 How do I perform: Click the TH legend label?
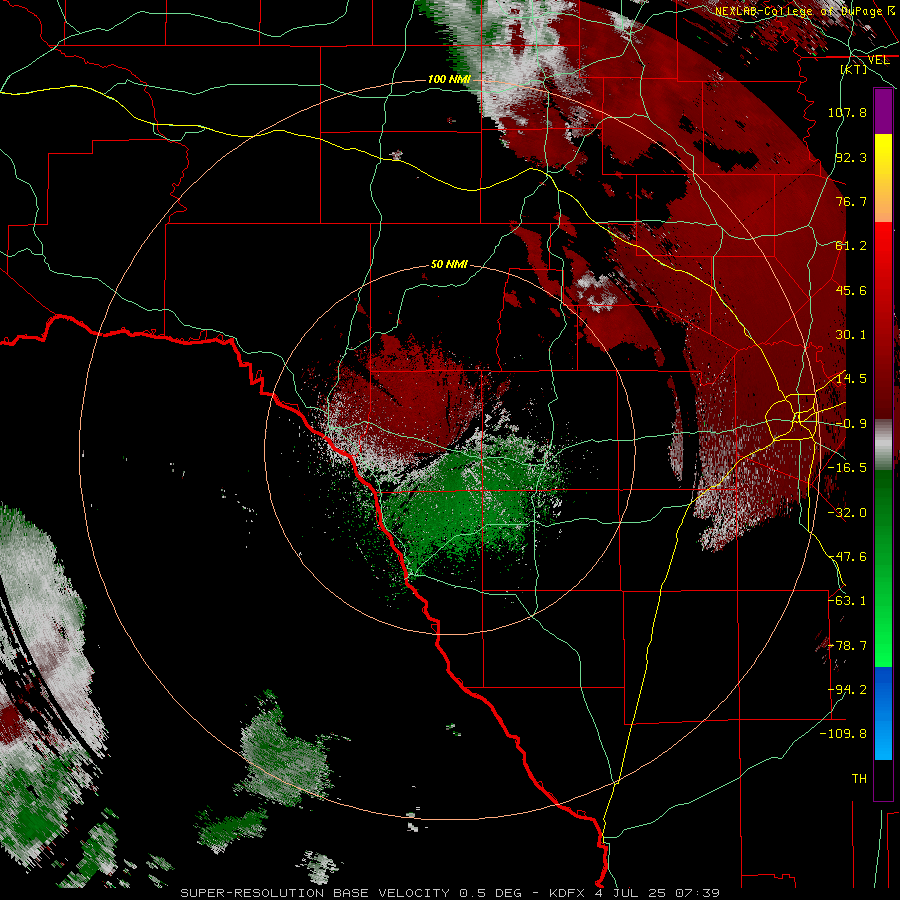click(859, 779)
